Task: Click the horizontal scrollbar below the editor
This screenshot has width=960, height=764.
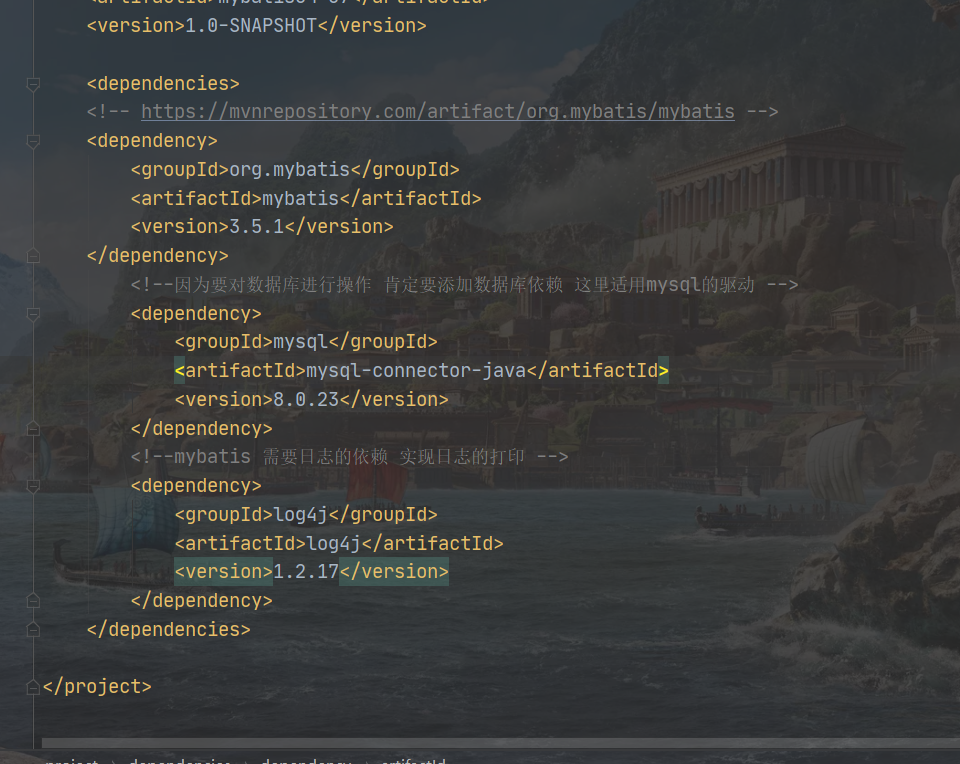Action: pos(501,743)
